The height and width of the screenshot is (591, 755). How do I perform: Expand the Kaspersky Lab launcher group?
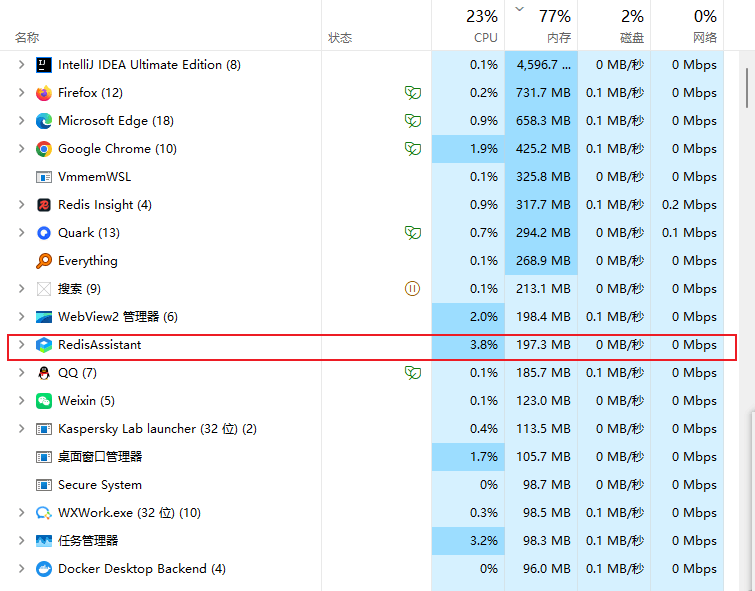click(x=21, y=429)
